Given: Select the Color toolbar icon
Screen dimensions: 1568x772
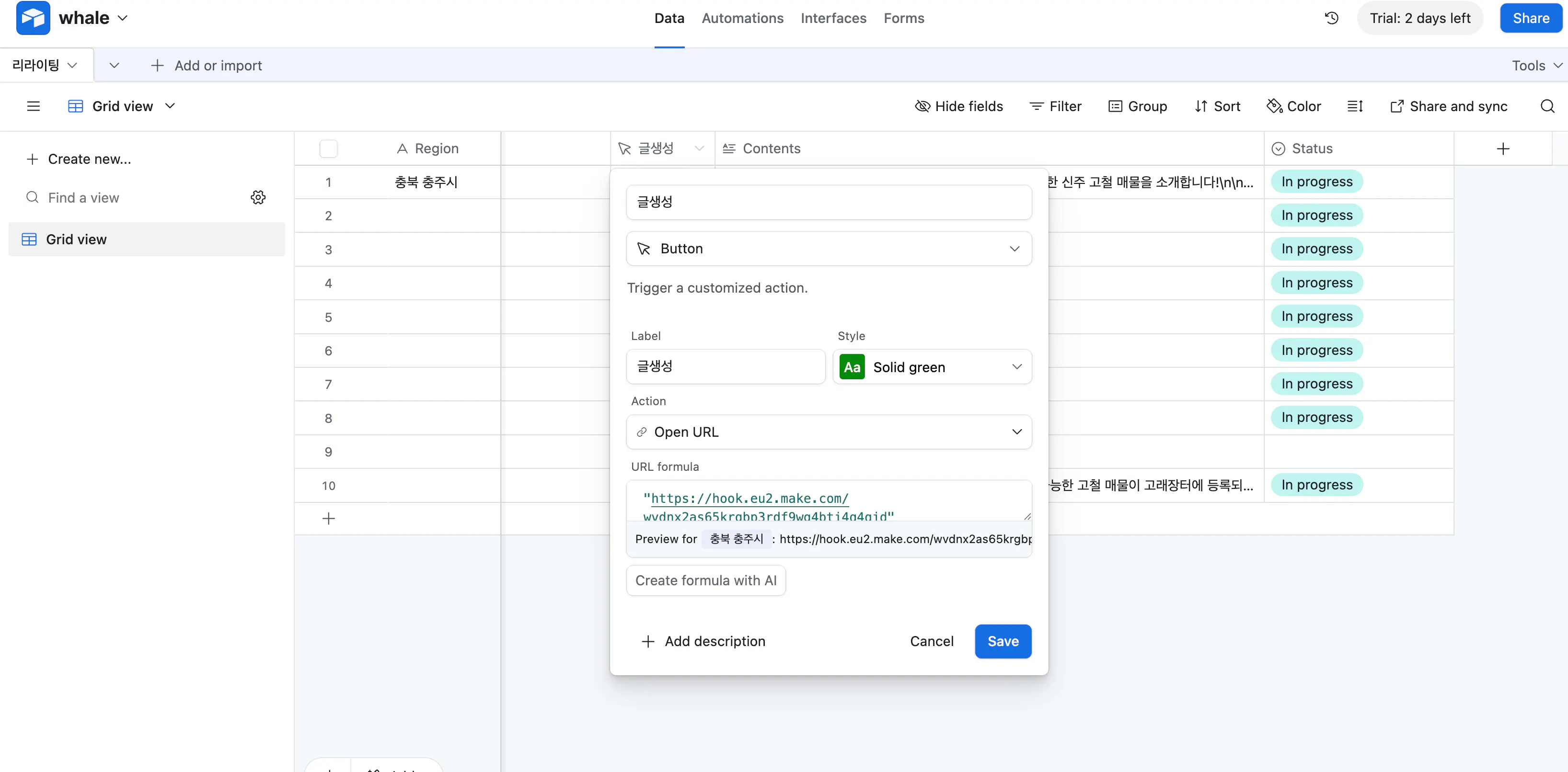Looking at the screenshot, I should coord(1294,106).
